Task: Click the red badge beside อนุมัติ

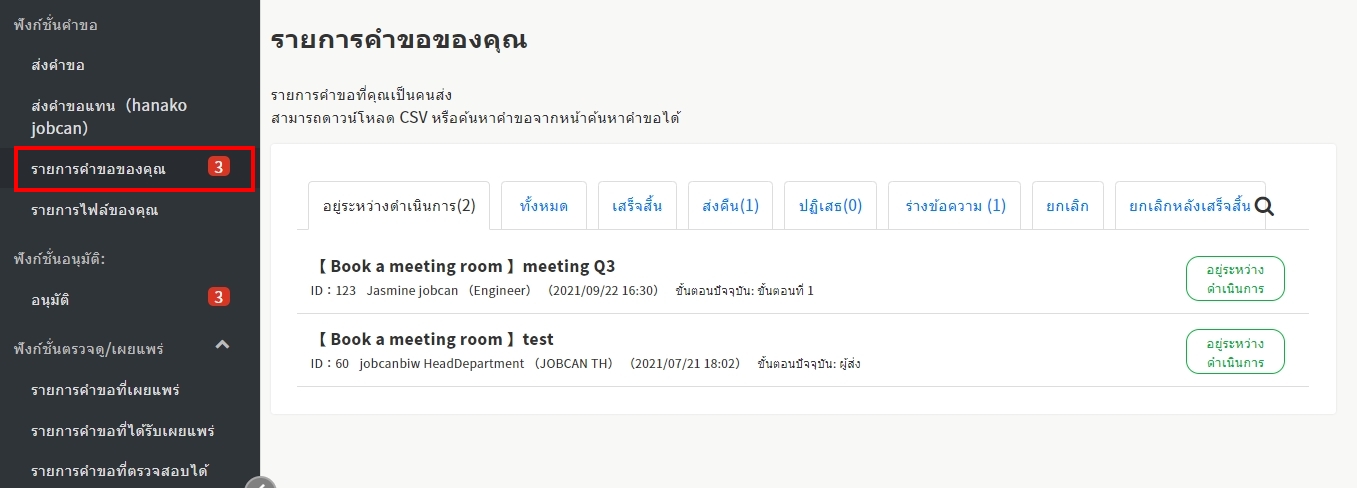Action: pyautogui.click(x=219, y=297)
